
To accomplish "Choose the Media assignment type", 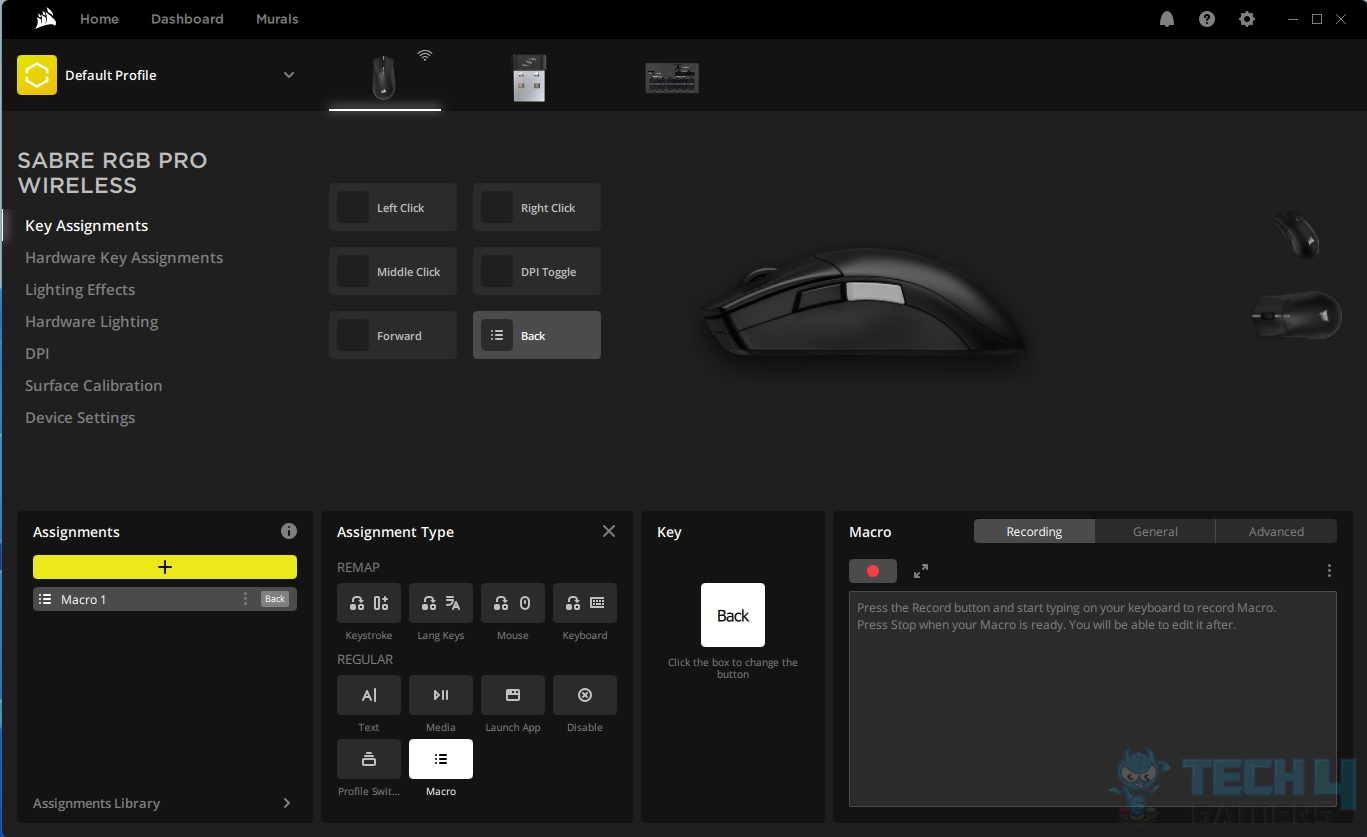I will coord(441,695).
